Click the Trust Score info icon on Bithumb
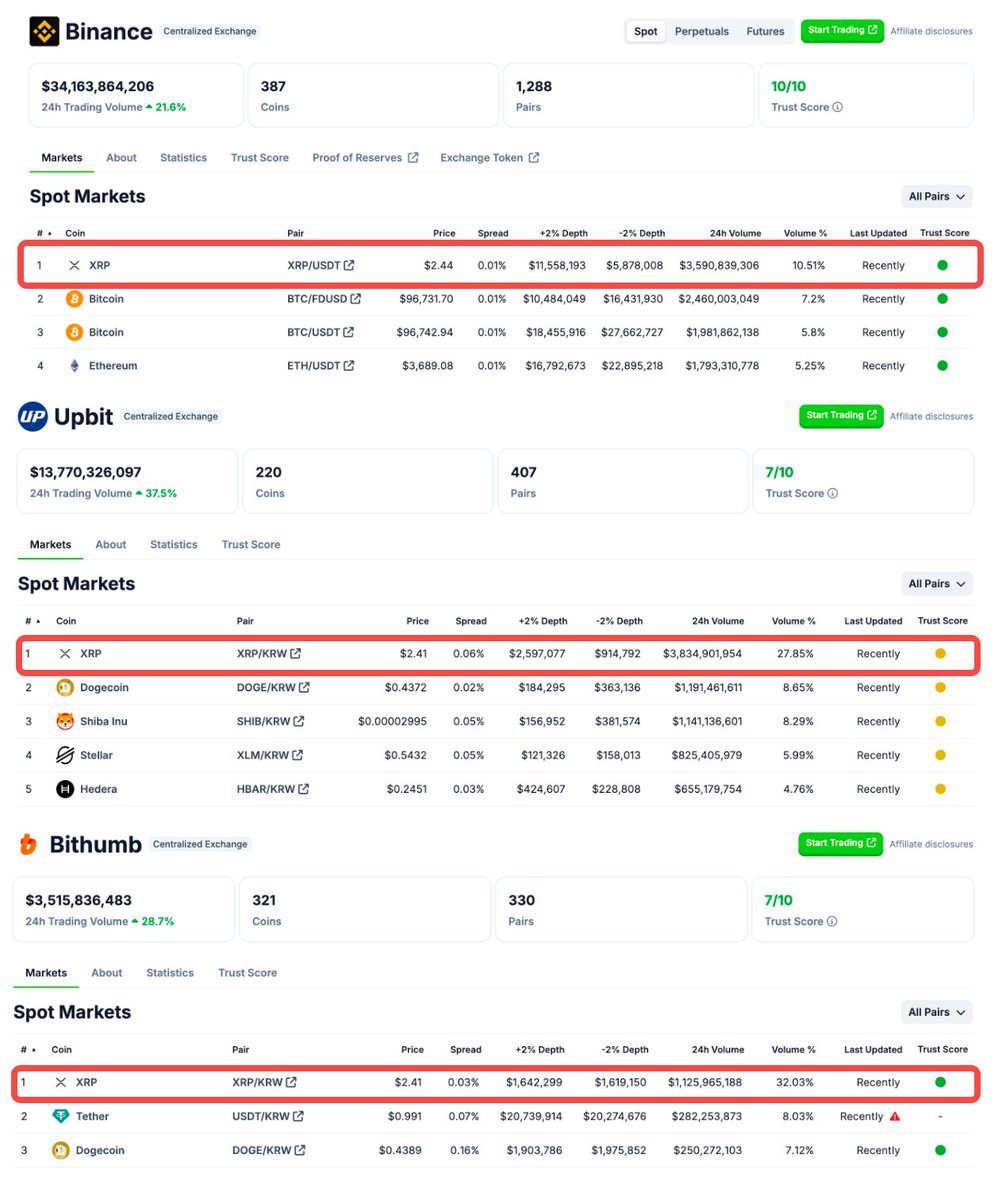 click(x=832, y=921)
